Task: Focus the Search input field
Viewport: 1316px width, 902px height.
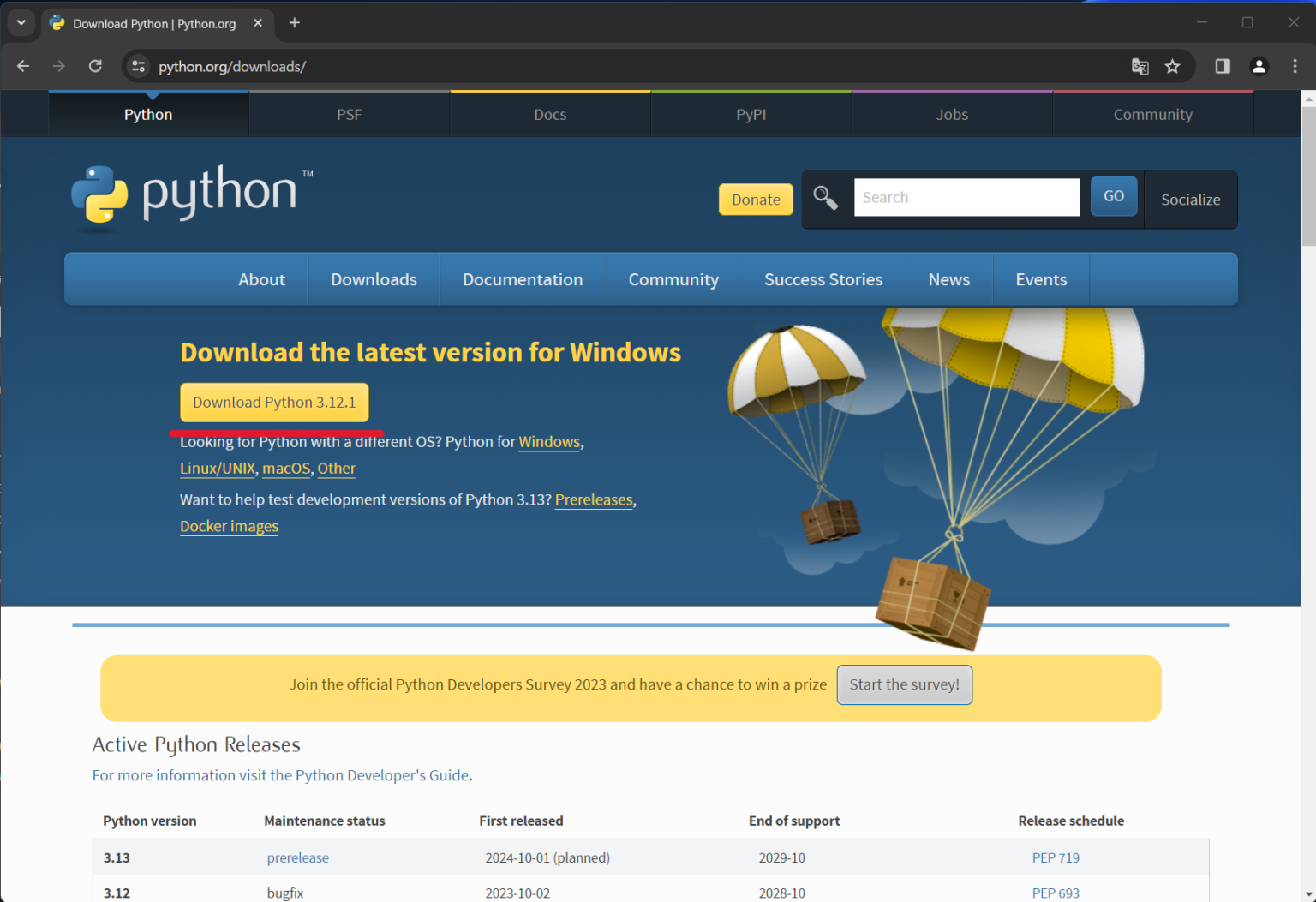Action: coord(966,197)
